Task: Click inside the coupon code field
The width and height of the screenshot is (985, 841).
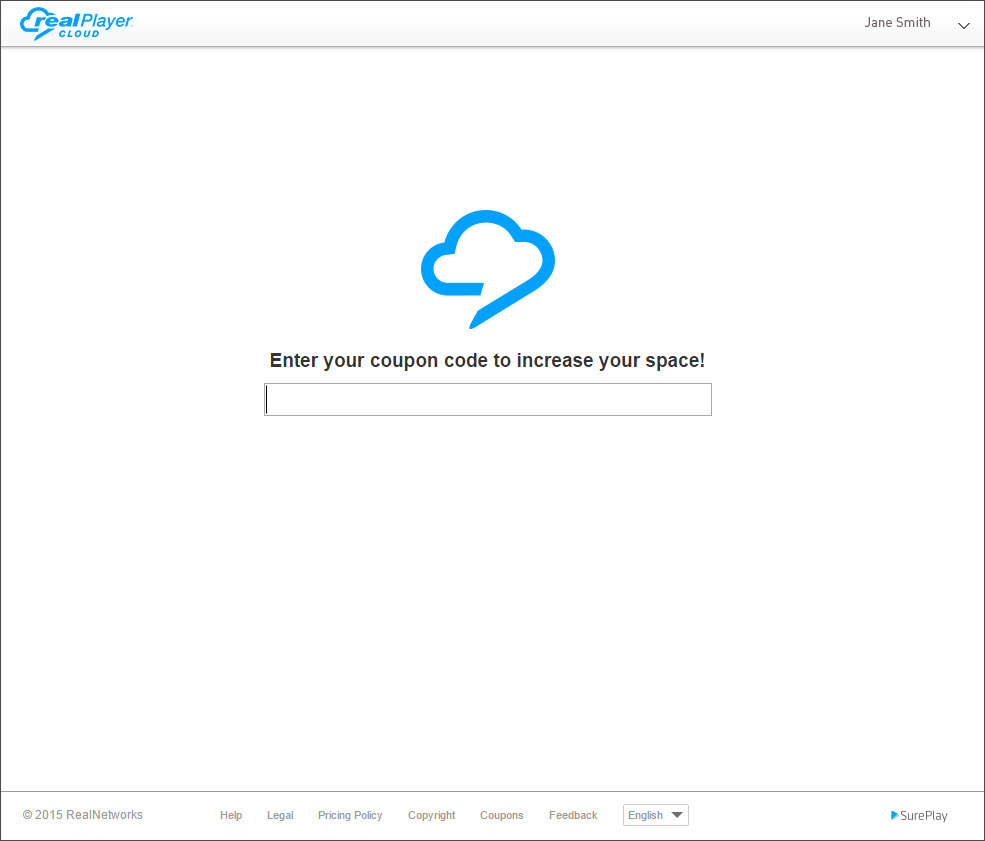Action: pos(487,399)
